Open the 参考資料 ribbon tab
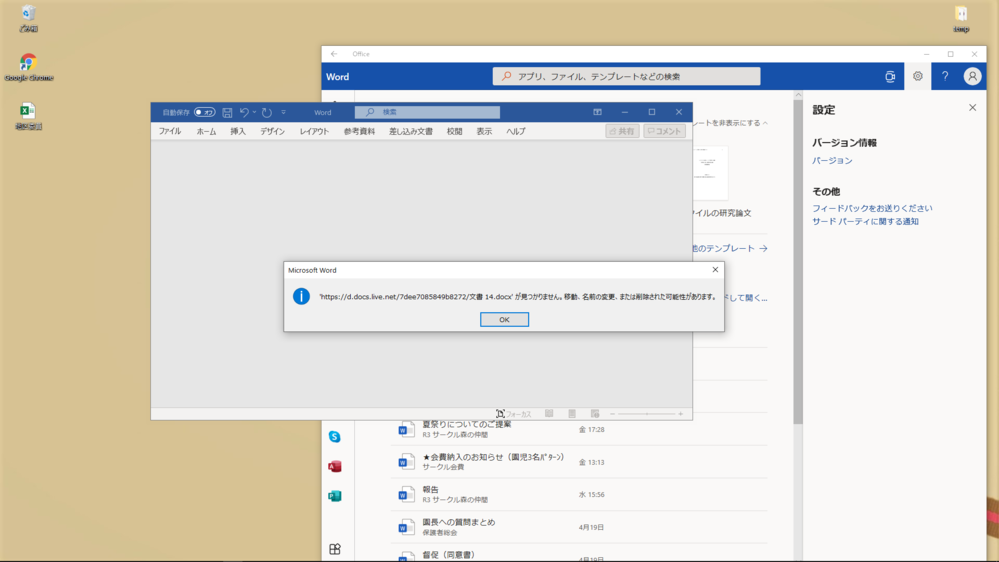Viewport: 999px width, 562px height. [359, 131]
